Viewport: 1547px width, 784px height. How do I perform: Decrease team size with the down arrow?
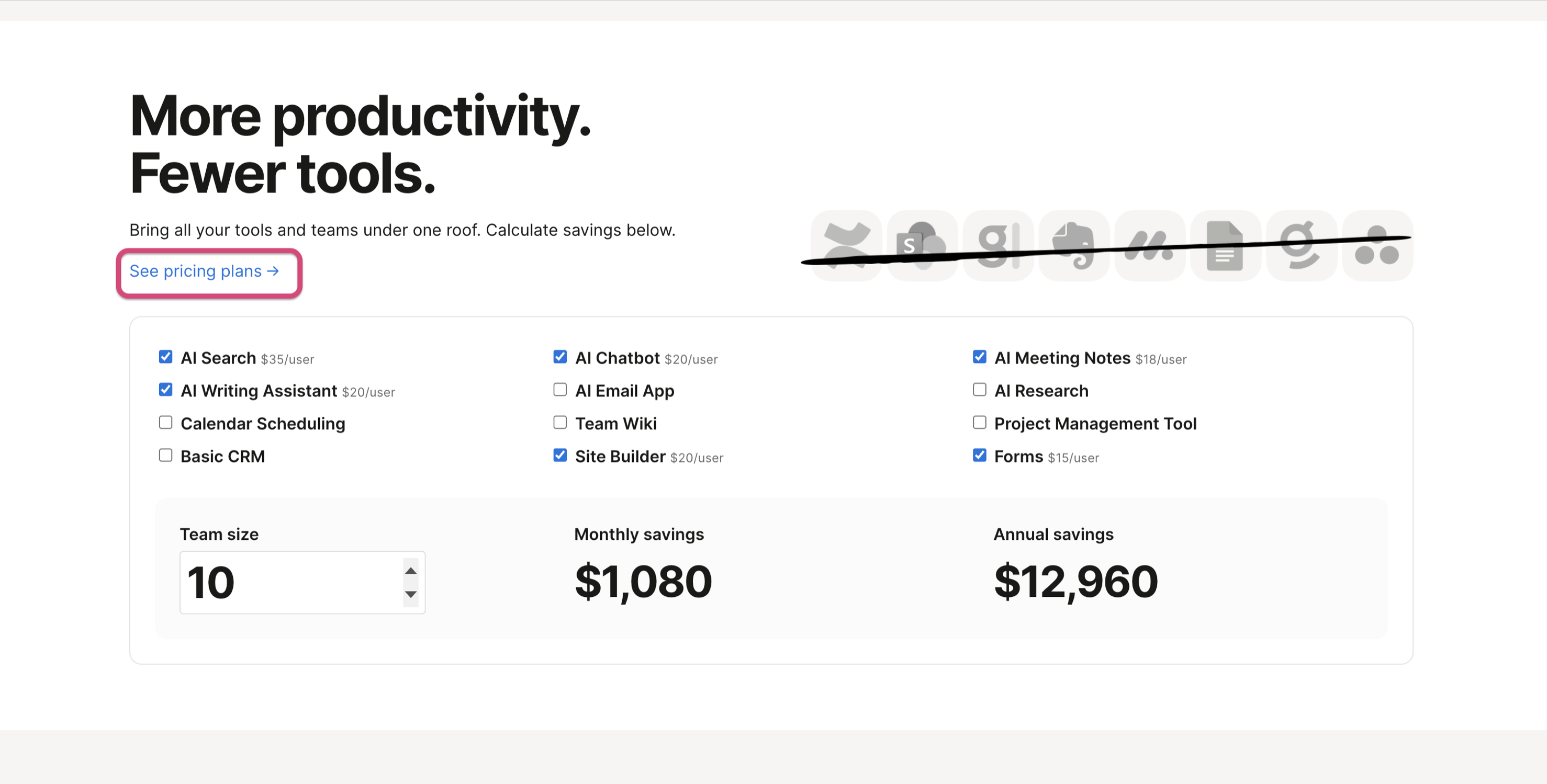[411, 594]
